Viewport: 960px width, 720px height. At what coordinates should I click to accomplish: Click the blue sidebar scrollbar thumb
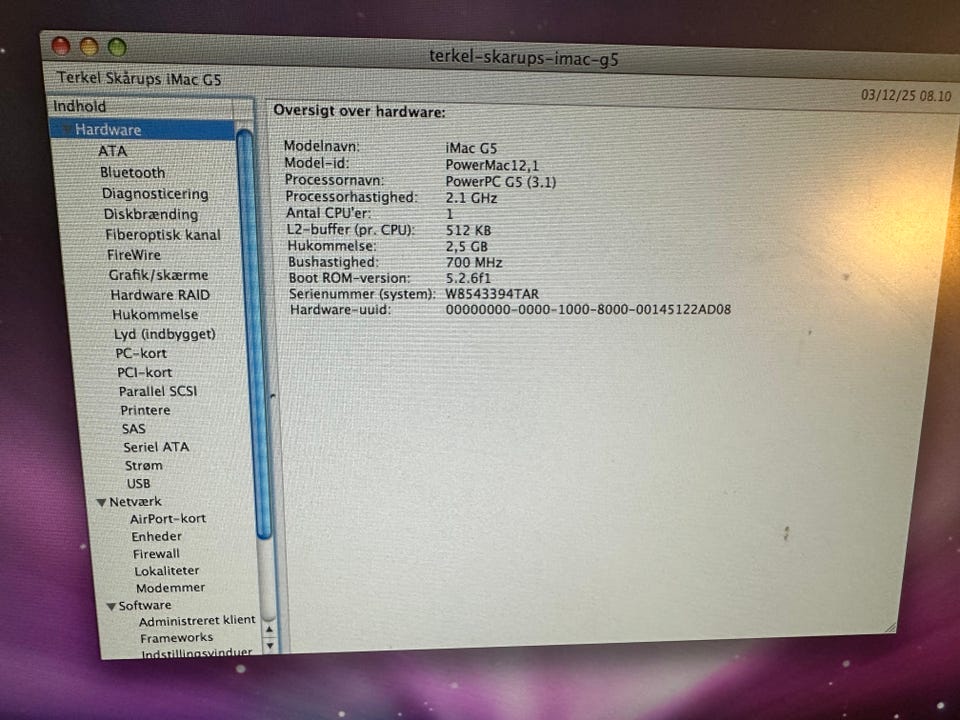pos(252,334)
